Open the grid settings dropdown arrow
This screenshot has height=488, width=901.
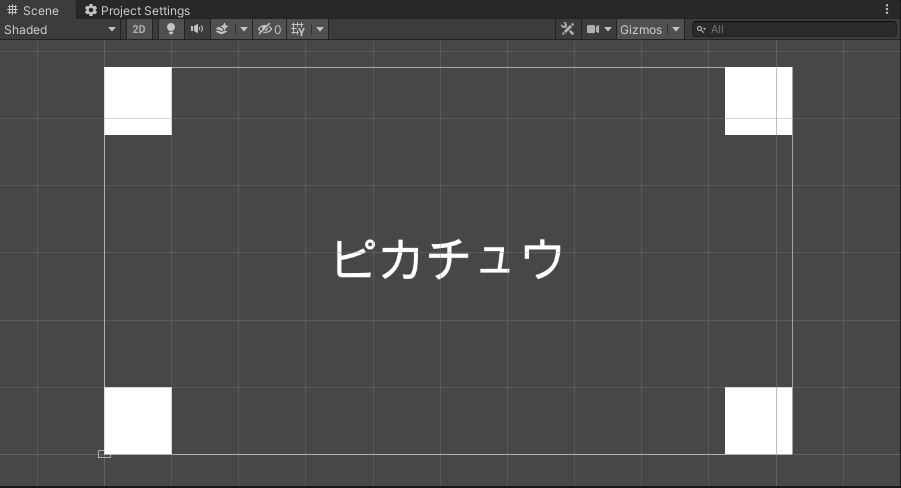click(320, 29)
